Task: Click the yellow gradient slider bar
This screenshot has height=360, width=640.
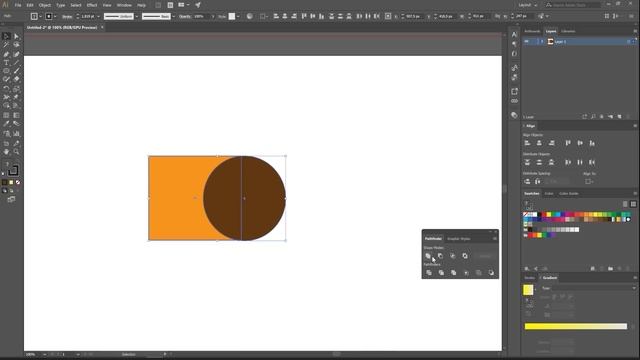Action: coord(576,326)
